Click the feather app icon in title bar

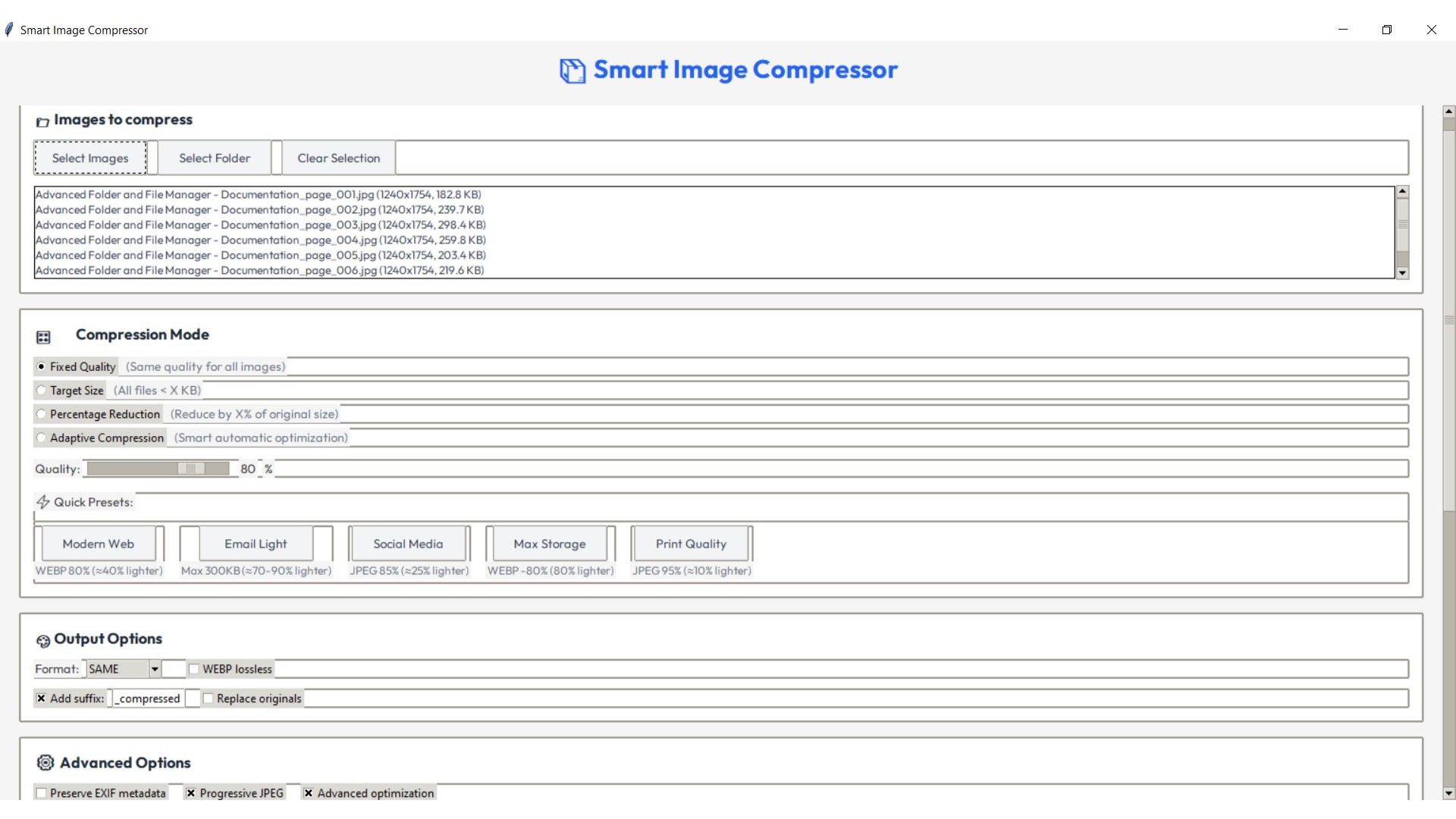point(9,30)
